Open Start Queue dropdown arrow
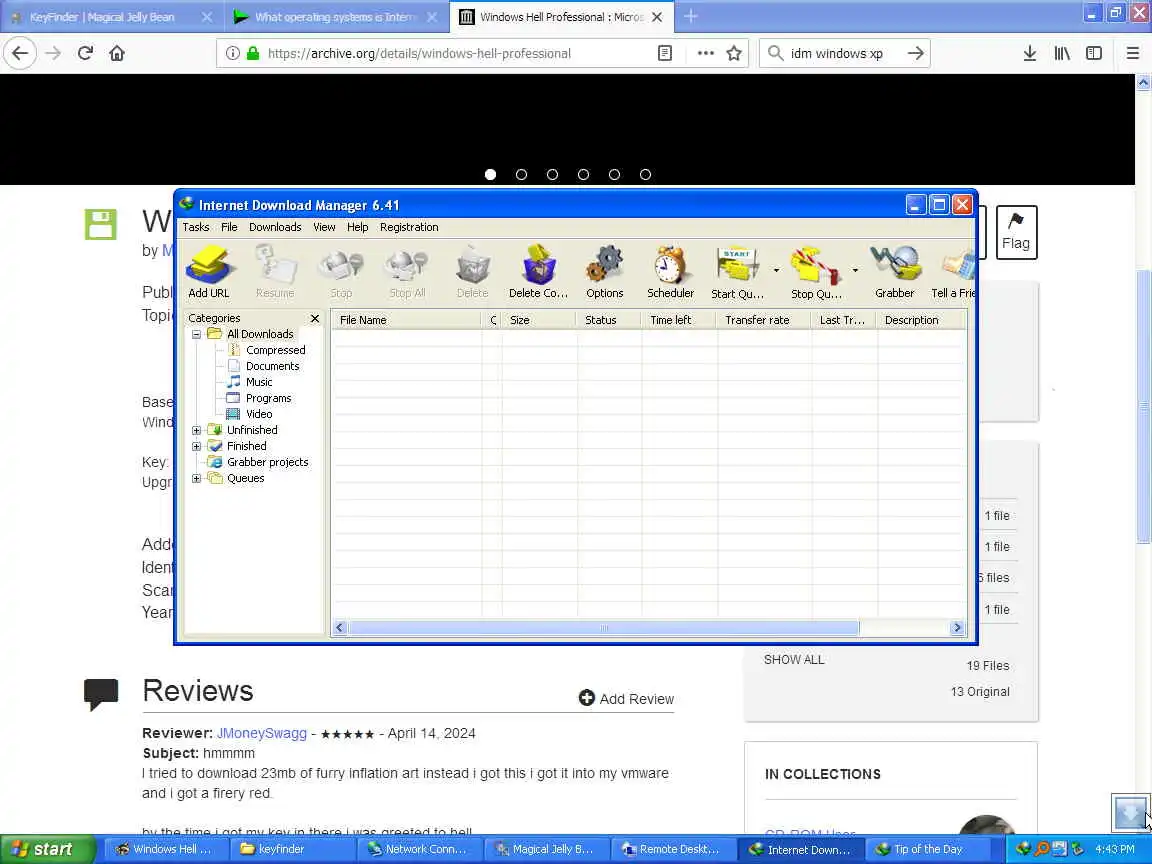The height and width of the screenshot is (864, 1152). pos(777,270)
